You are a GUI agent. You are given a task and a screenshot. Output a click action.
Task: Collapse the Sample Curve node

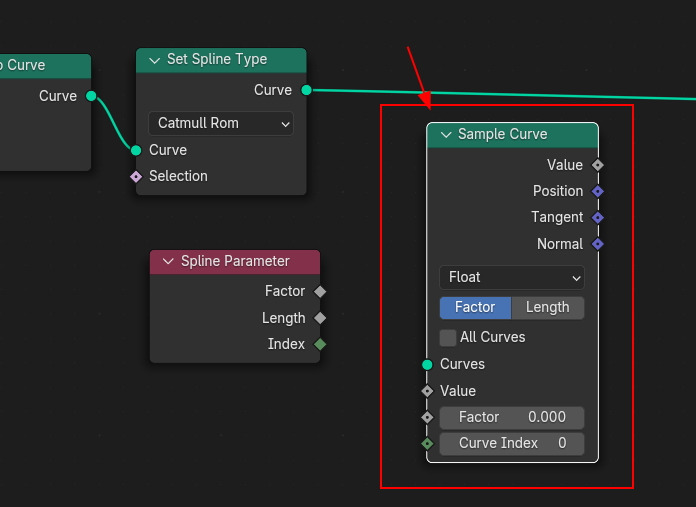pyautogui.click(x=446, y=134)
